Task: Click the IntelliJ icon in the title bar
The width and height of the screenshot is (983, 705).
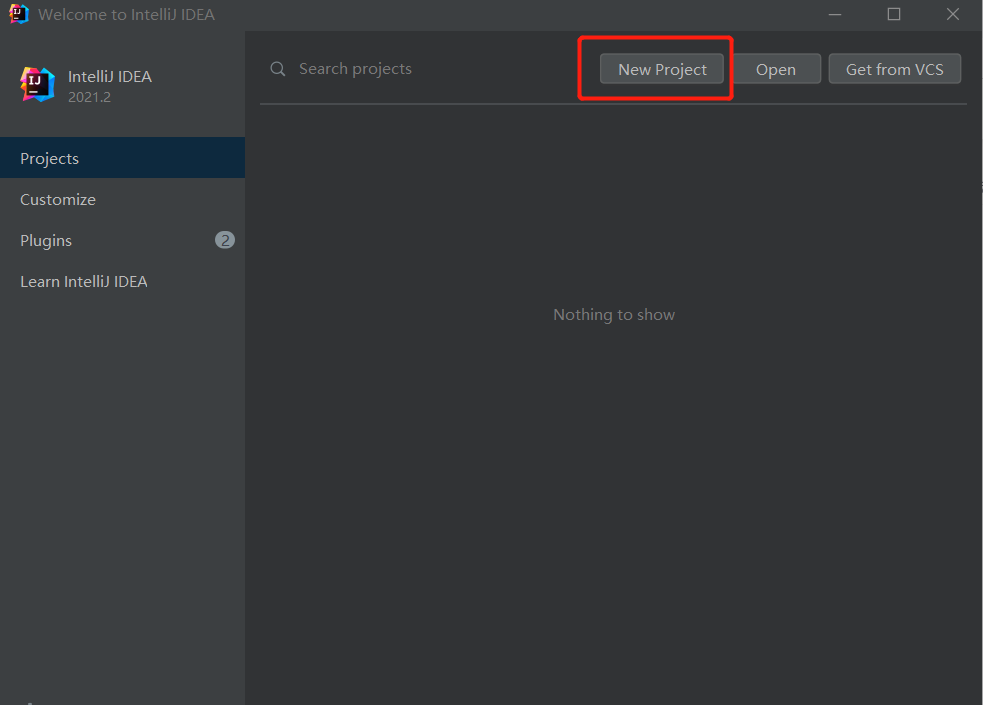Action: coord(19,14)
